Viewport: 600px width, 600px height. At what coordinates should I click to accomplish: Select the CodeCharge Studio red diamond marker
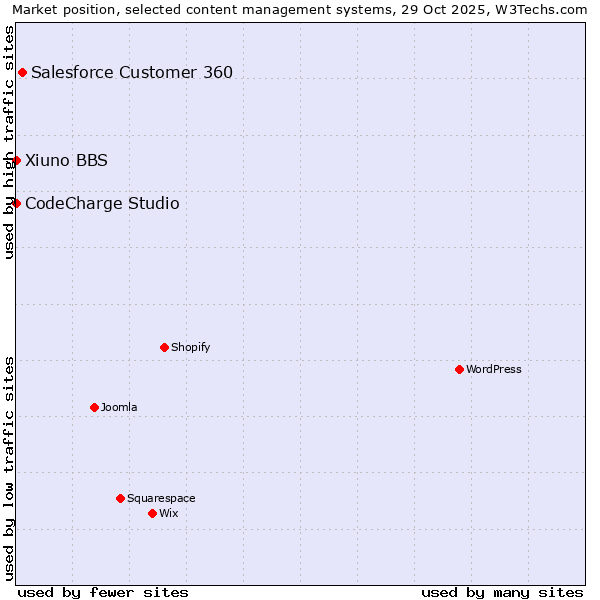tap(16, 203)
